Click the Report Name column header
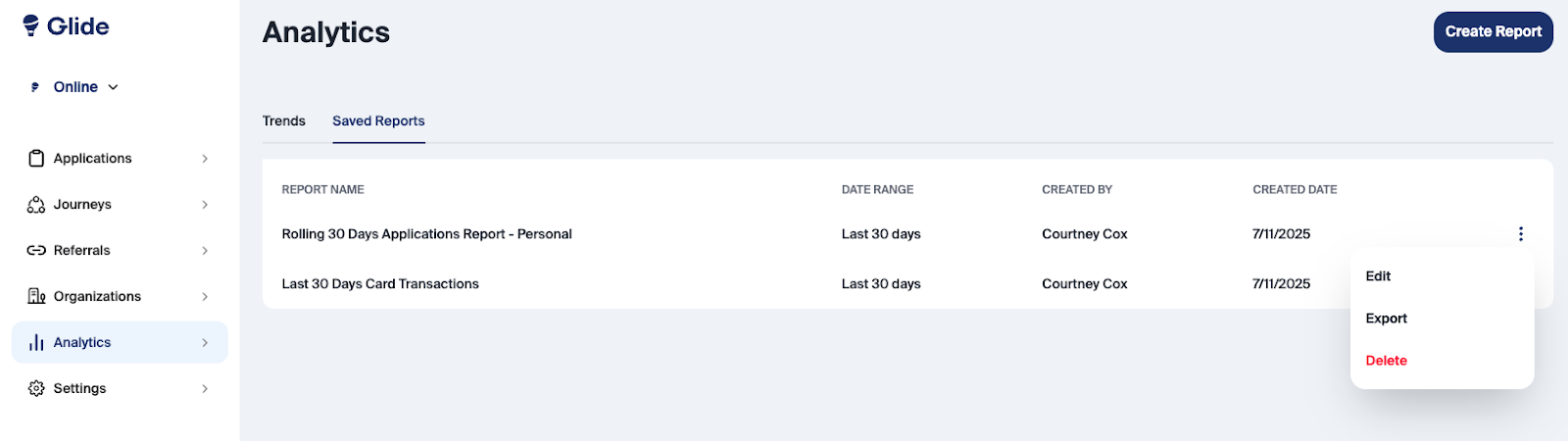1568x441 pixels. pyautogui.click(x=322, y=190)
